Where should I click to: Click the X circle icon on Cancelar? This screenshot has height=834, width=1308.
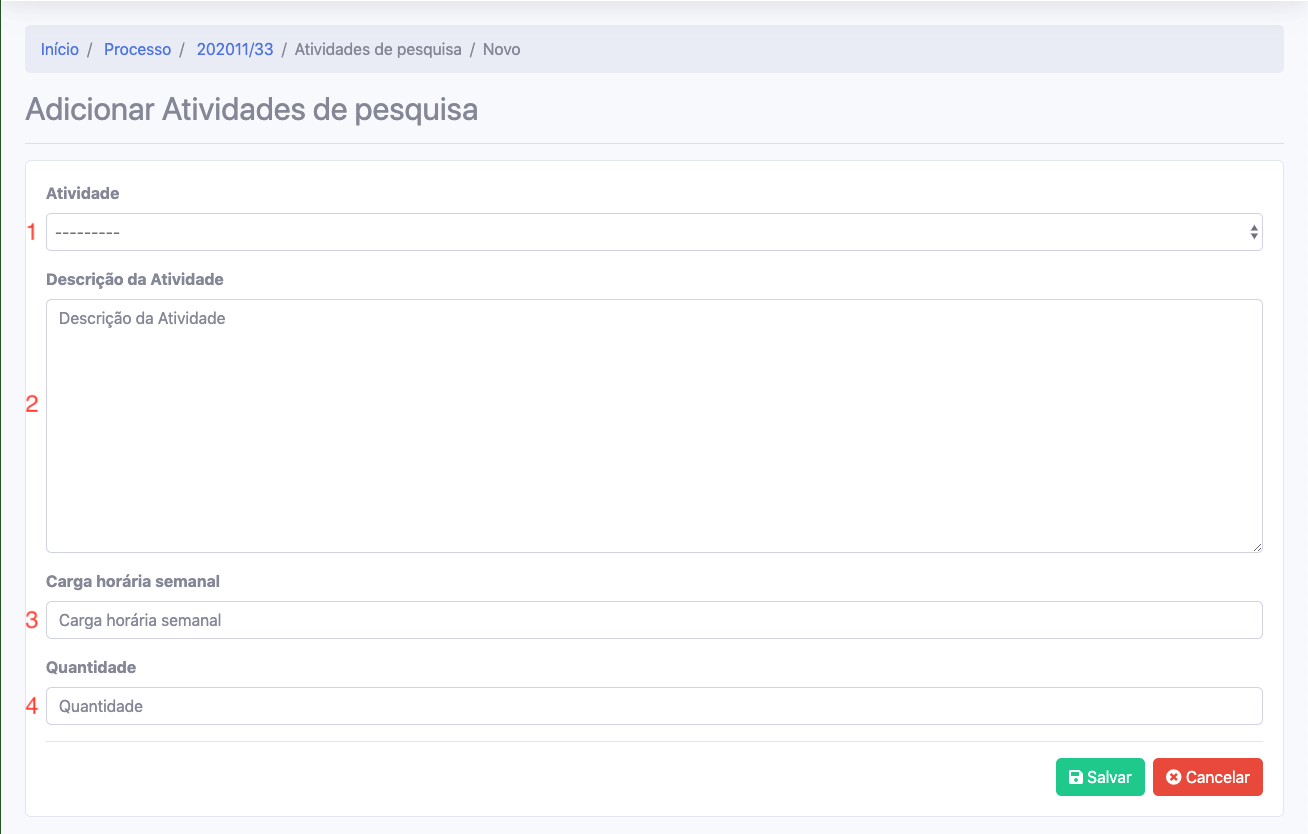coord(1174,778)
